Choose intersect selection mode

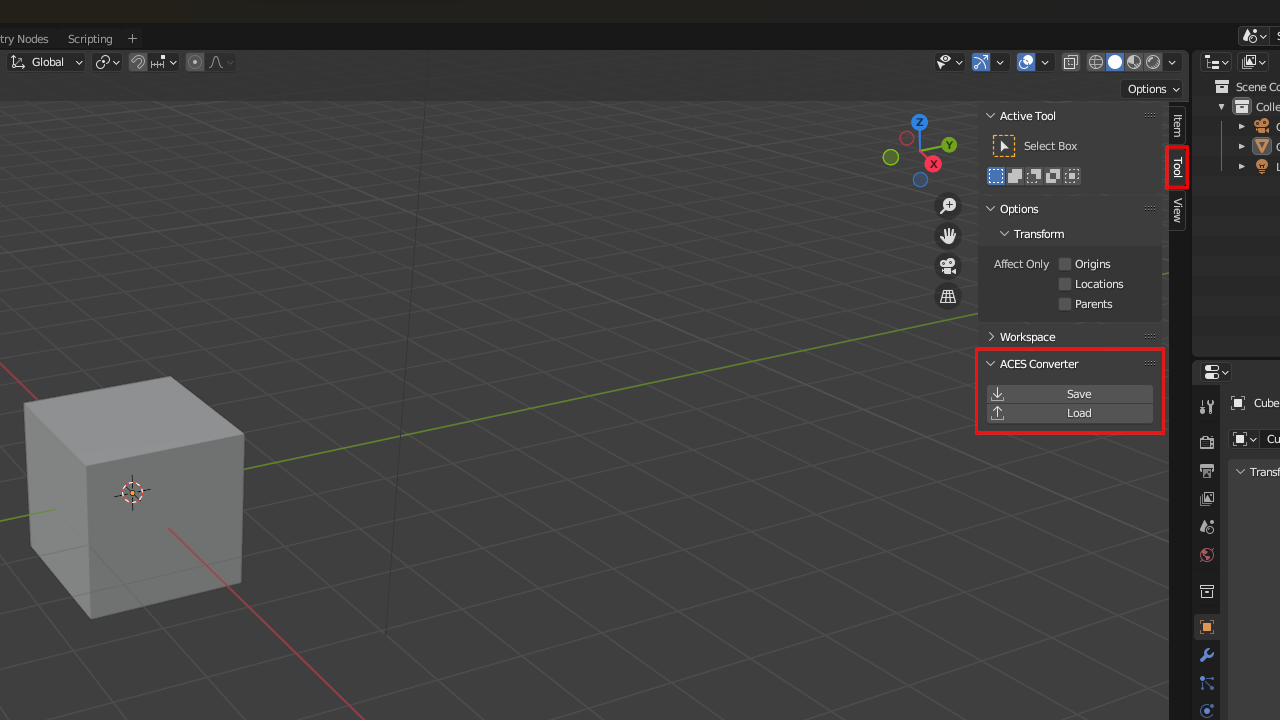[x=1072, y=176]
